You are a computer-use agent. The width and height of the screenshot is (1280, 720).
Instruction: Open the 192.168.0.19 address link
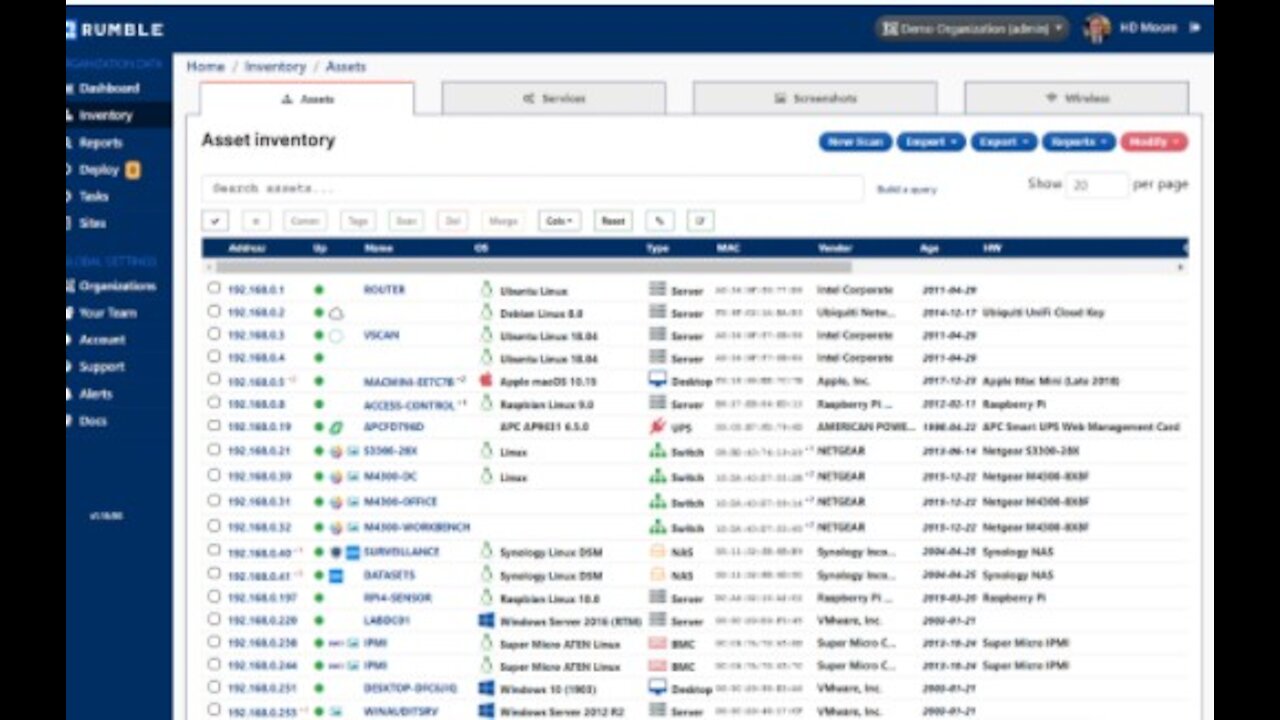[x=259, y=426]
